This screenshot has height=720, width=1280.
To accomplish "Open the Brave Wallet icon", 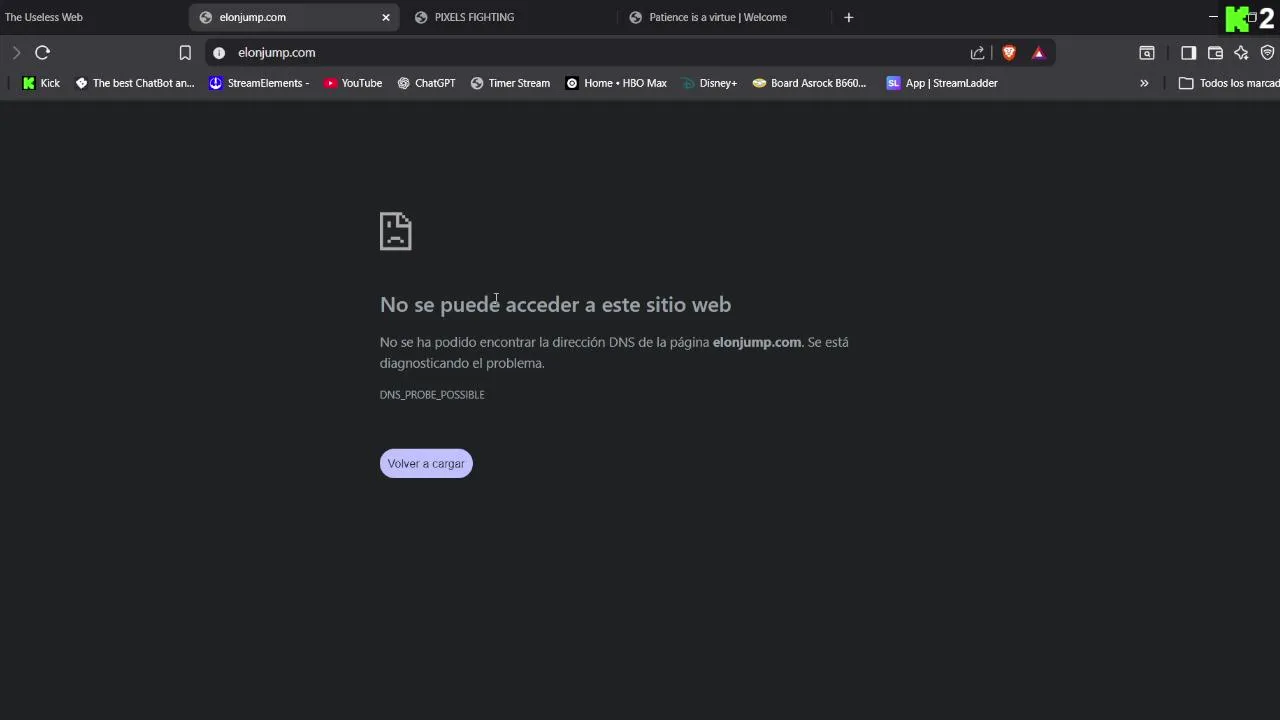I will [x=1215, y=53].
